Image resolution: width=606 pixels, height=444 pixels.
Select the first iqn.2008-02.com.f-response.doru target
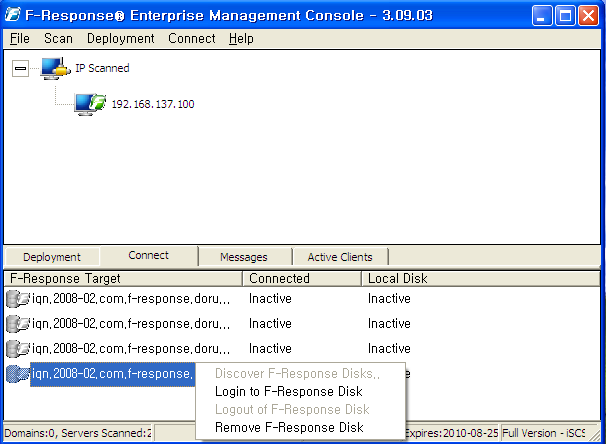pyautogui.click(x=131, y=299)
